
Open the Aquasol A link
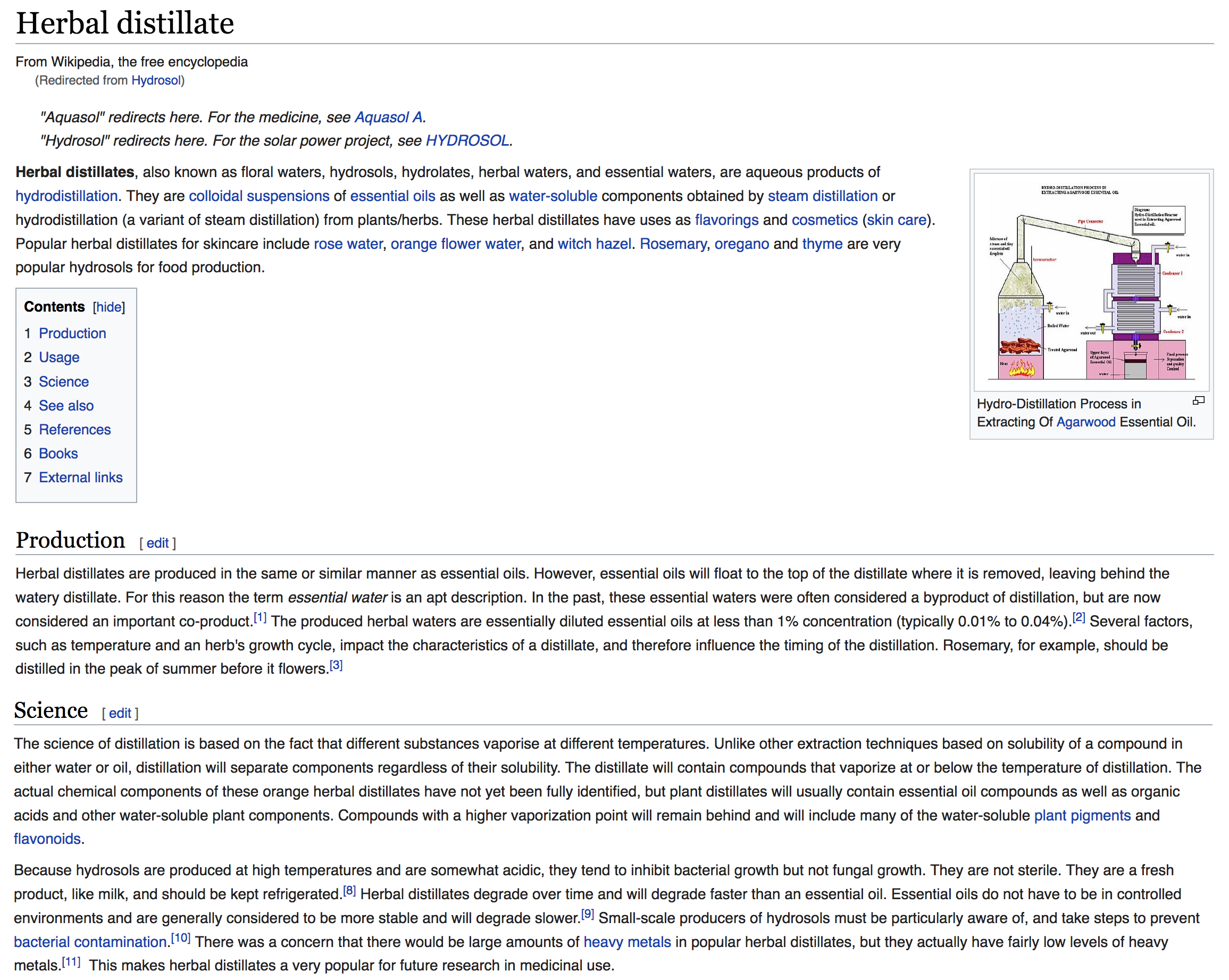coord(388,118)
